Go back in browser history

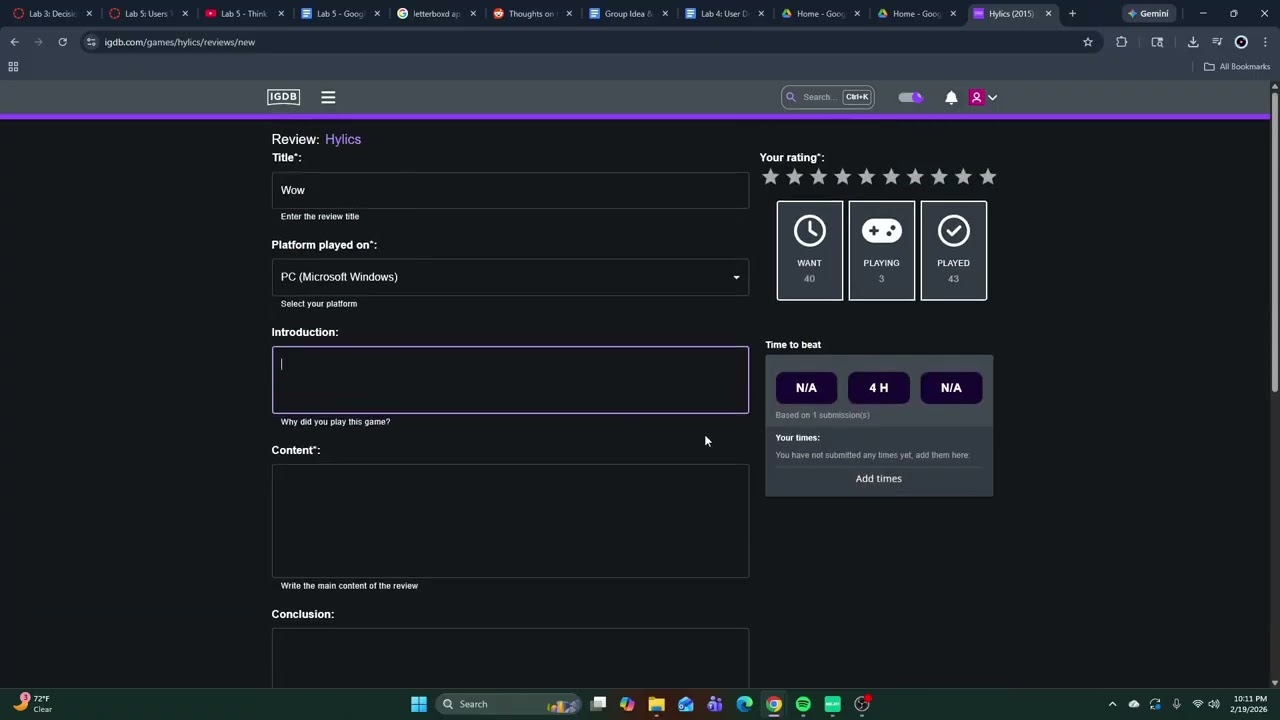click(x=14, y=42)
